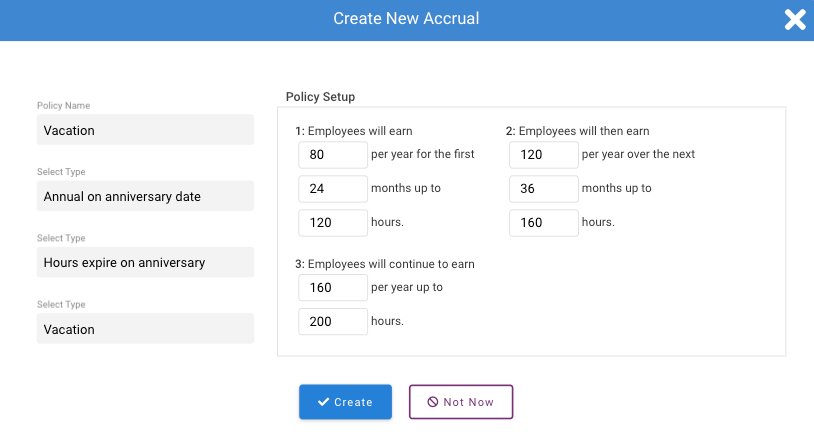Edit the Policy Name field showing Vacation
This screenshot has height=440, width=814.
tap(145, 130)
